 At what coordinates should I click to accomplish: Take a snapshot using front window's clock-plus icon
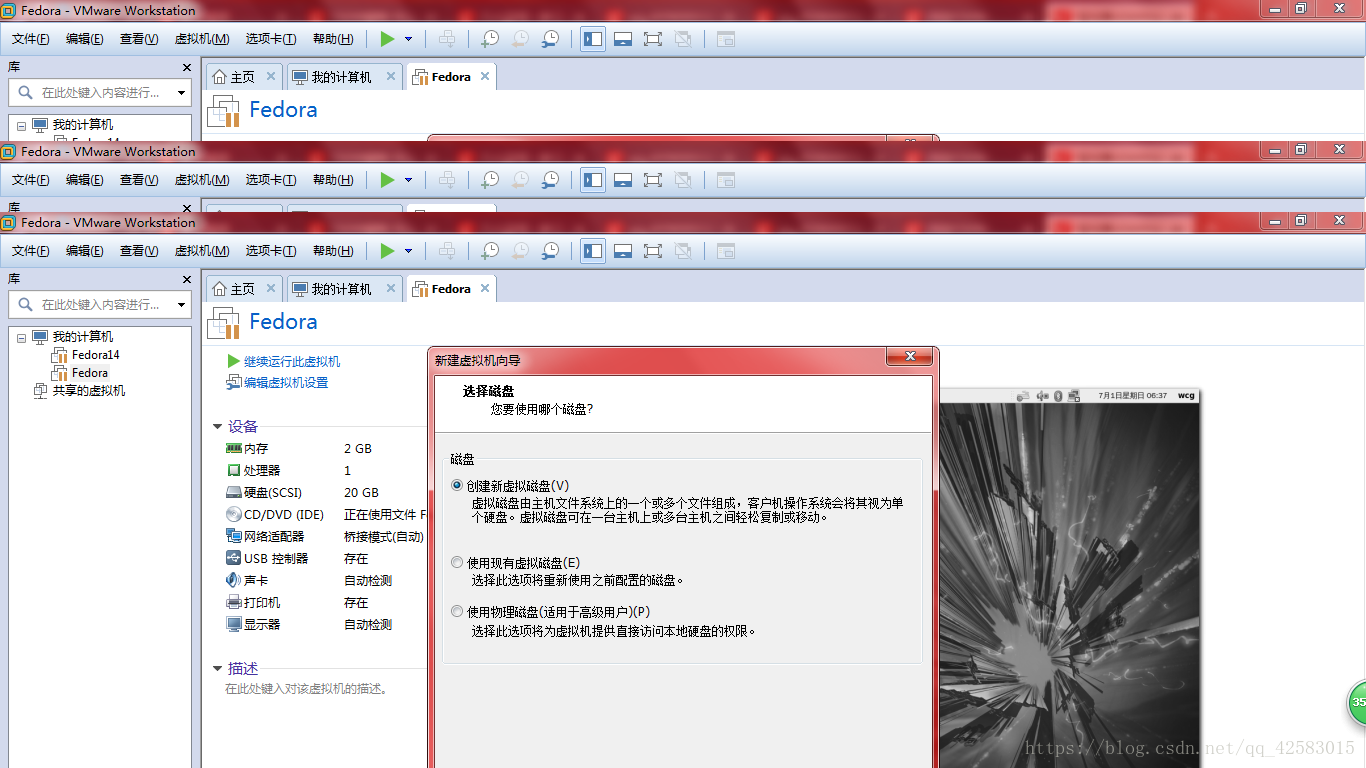click(x=490, y=251)
